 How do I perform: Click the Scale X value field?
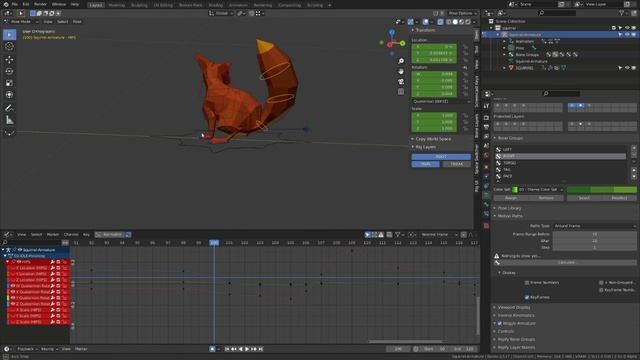434,116
